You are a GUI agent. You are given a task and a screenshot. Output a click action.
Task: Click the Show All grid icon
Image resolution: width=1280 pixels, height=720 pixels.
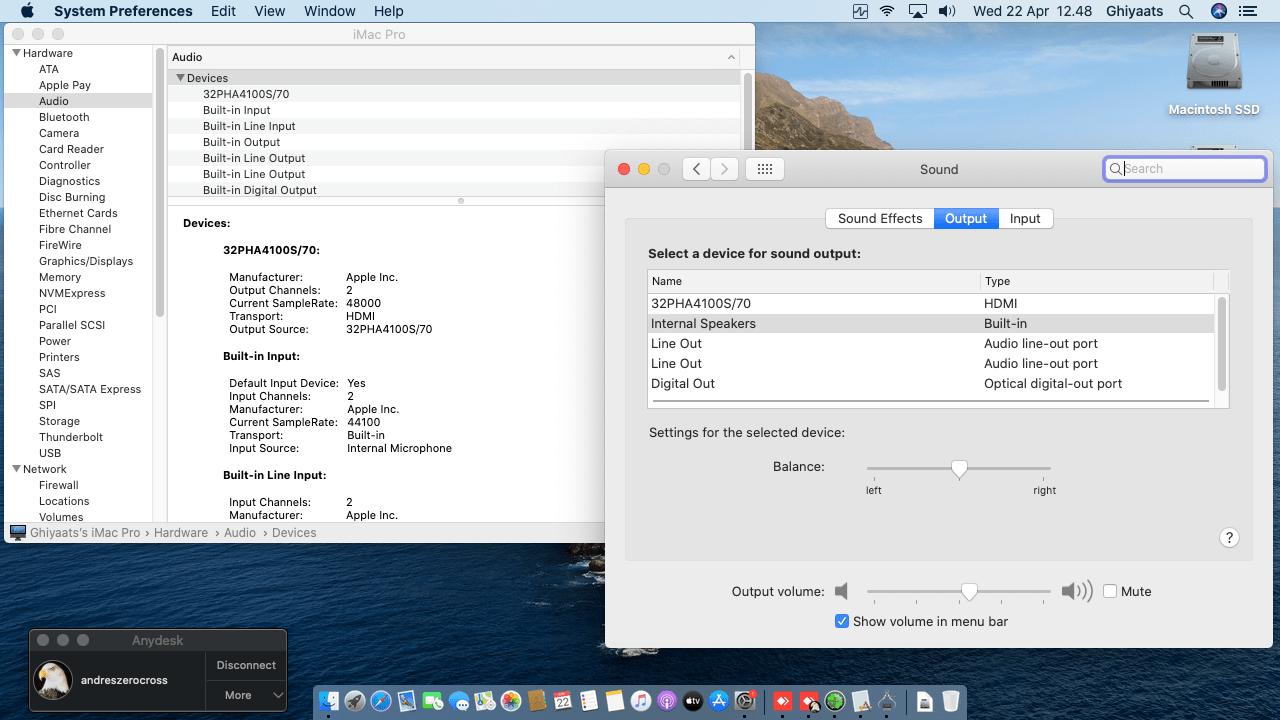point(765,169)
